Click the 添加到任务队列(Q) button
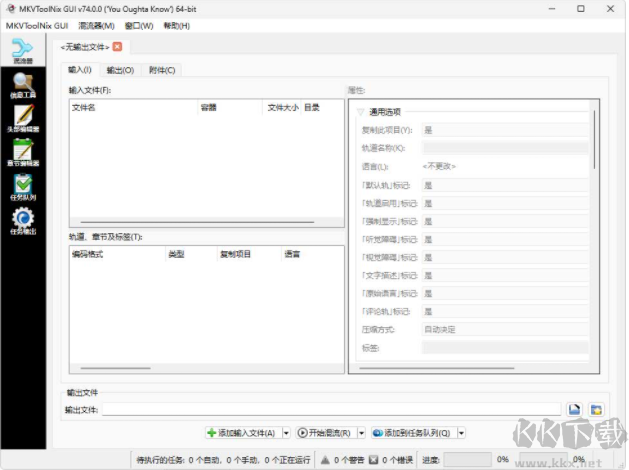629x470 pixels. (414, 433)
